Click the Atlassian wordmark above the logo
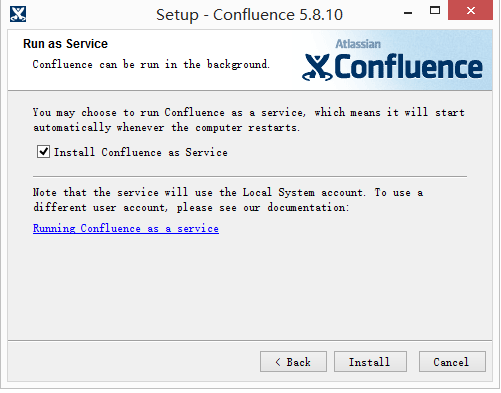 point(358,44)
